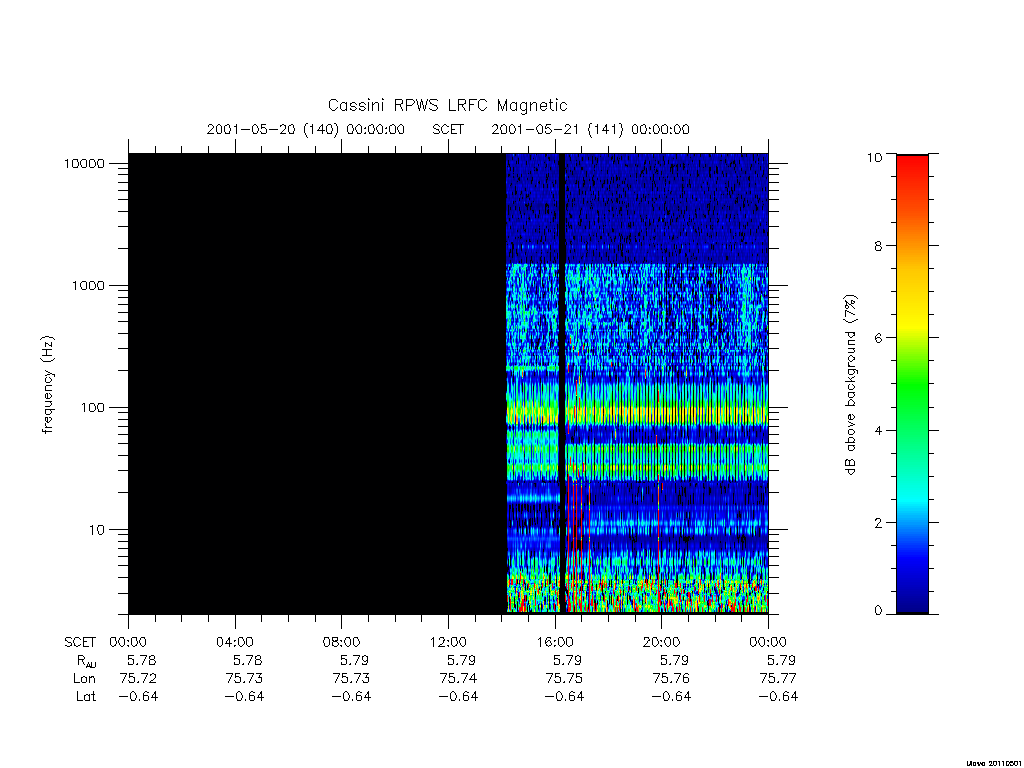Click the 'Lat' row label
The width and height of the screenshot is (1024, 768).
pos(86,697)
